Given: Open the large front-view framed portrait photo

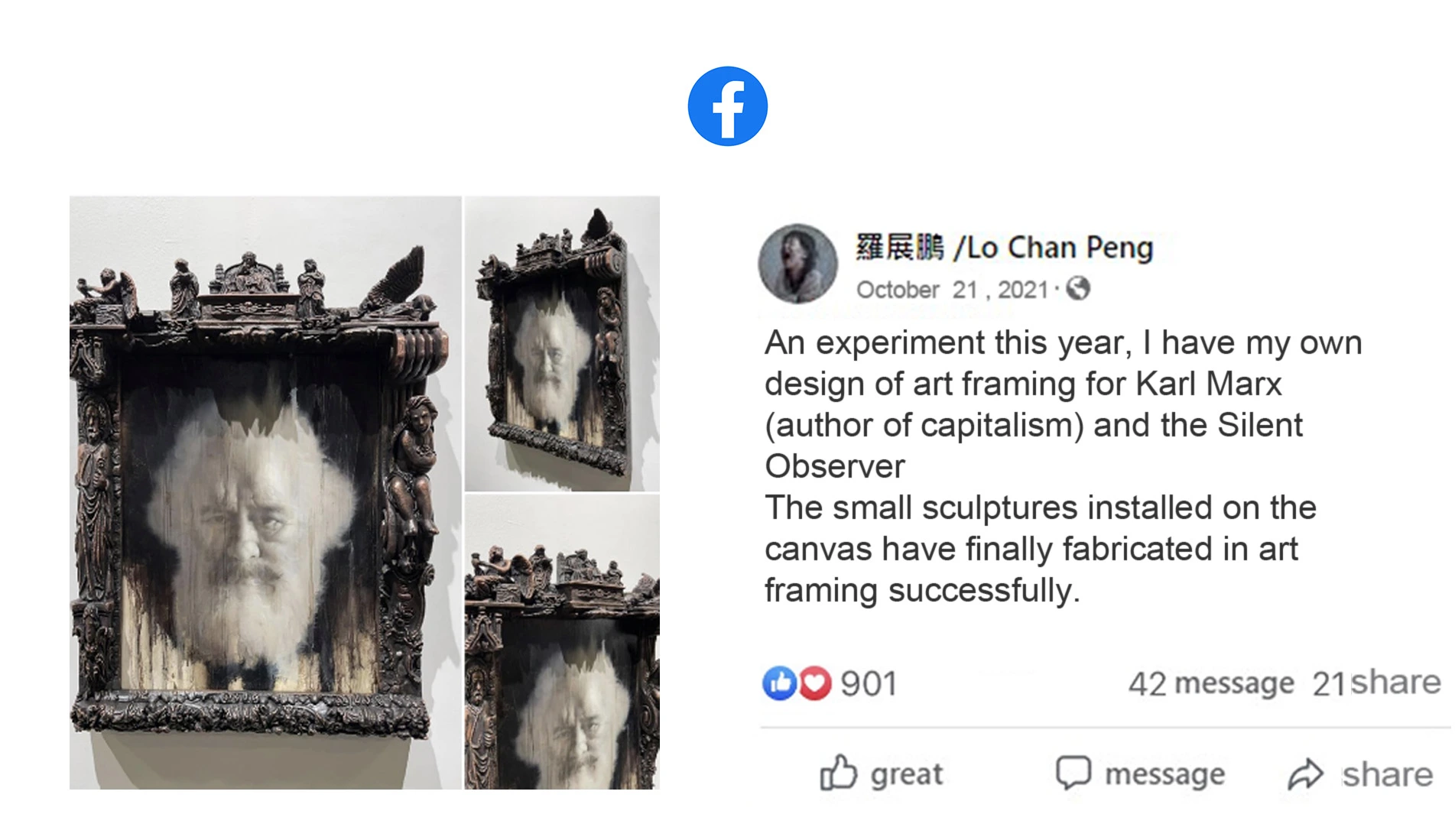Looking at the screenshot, I should 265,492.
